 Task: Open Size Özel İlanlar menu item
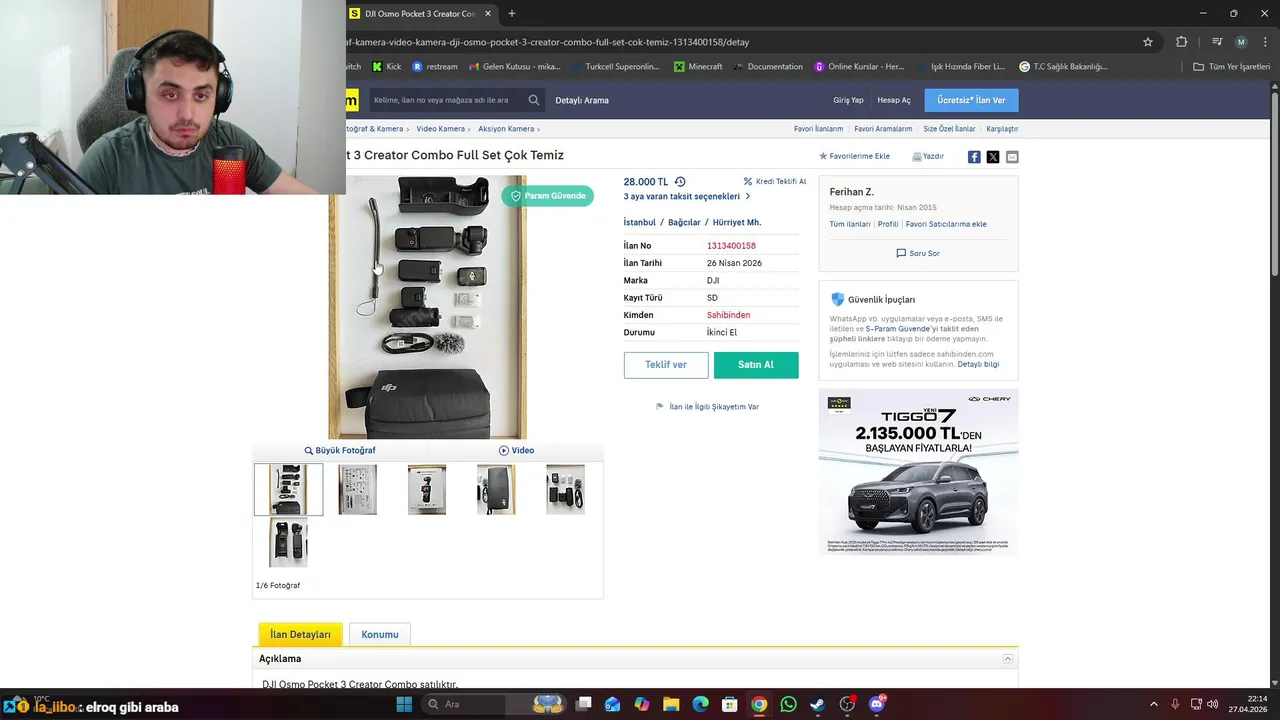point(949,129)
